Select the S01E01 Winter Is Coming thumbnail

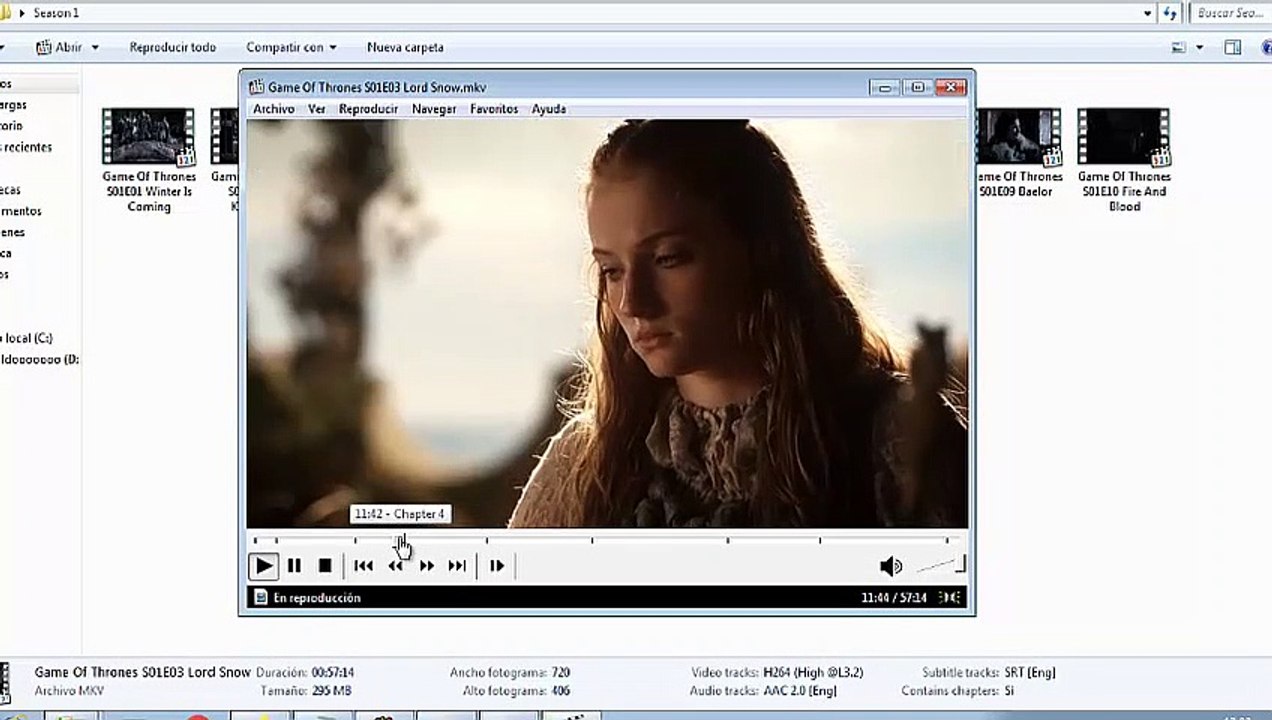pos(148,136)
